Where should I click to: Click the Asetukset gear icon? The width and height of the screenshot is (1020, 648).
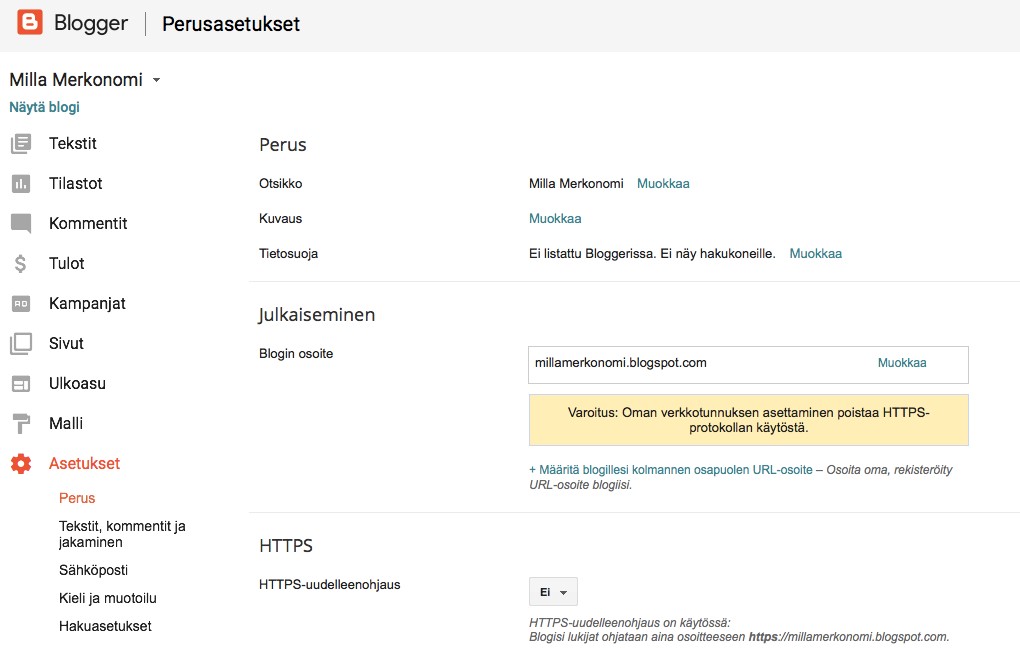point(21,464)
